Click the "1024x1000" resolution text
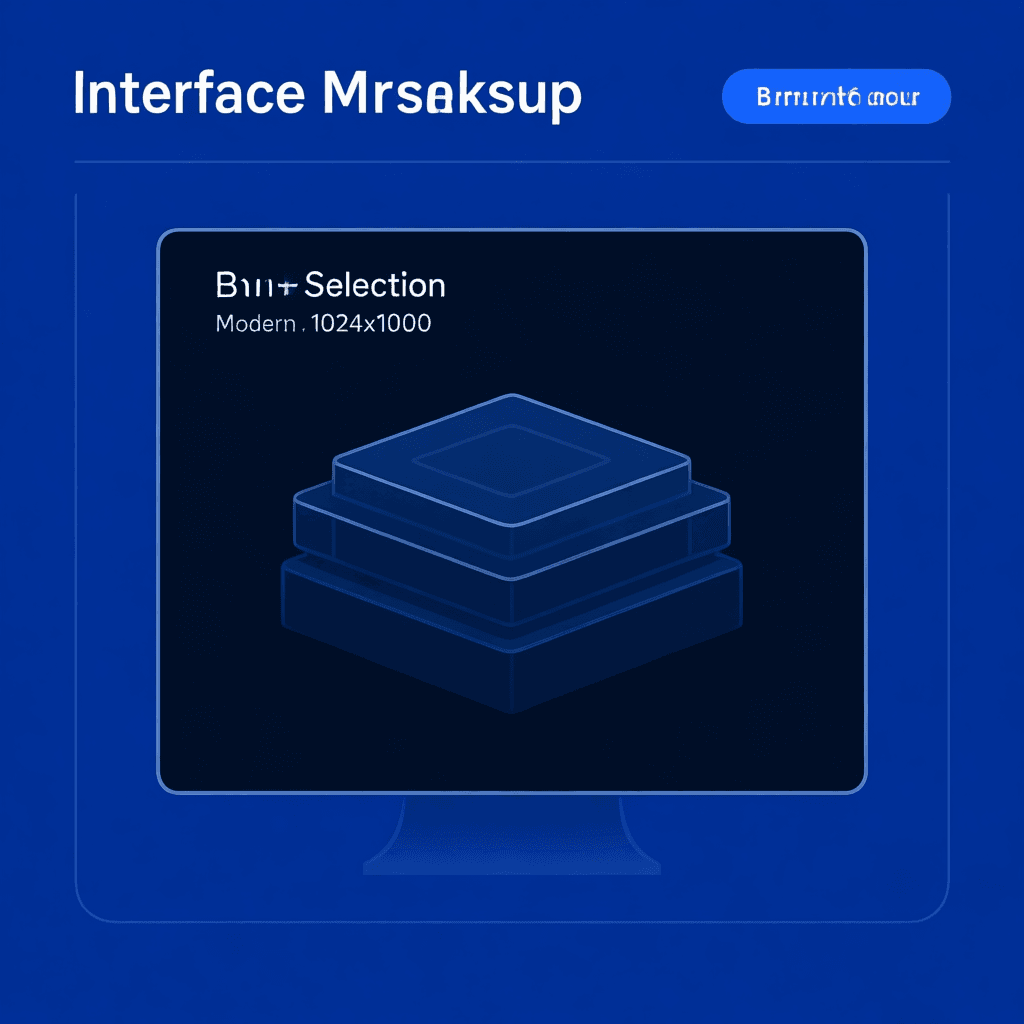This screenshot has width=1024, height=1024. tap(371, 324)
